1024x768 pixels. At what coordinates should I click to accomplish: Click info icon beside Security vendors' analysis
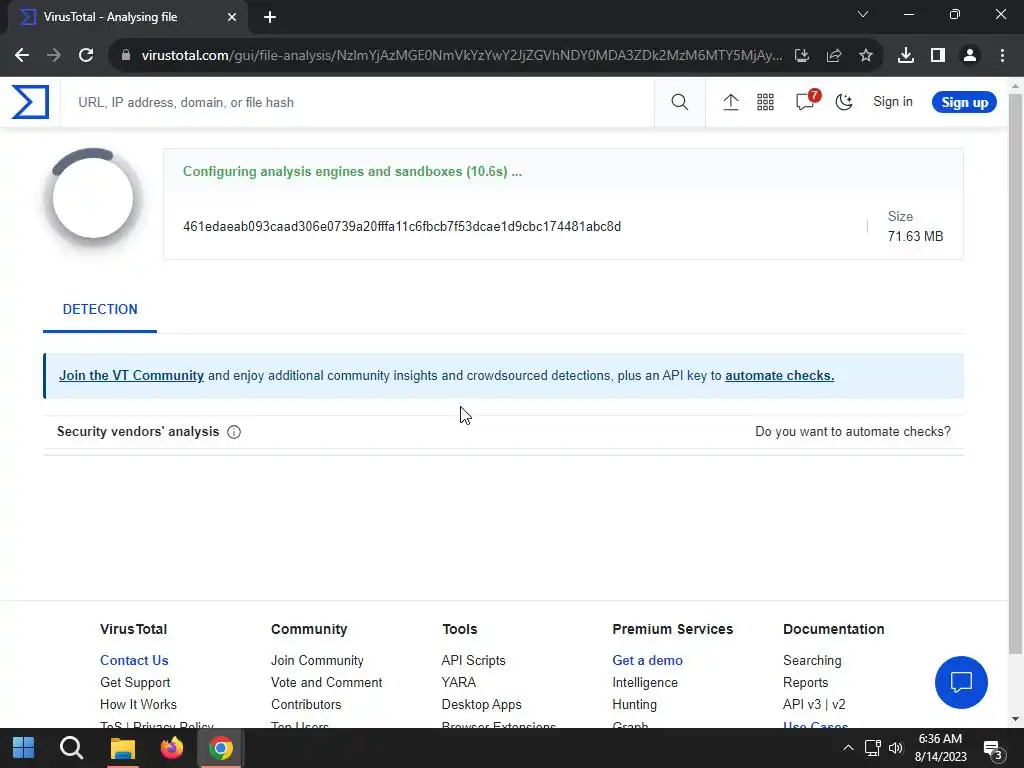(234, 432)
